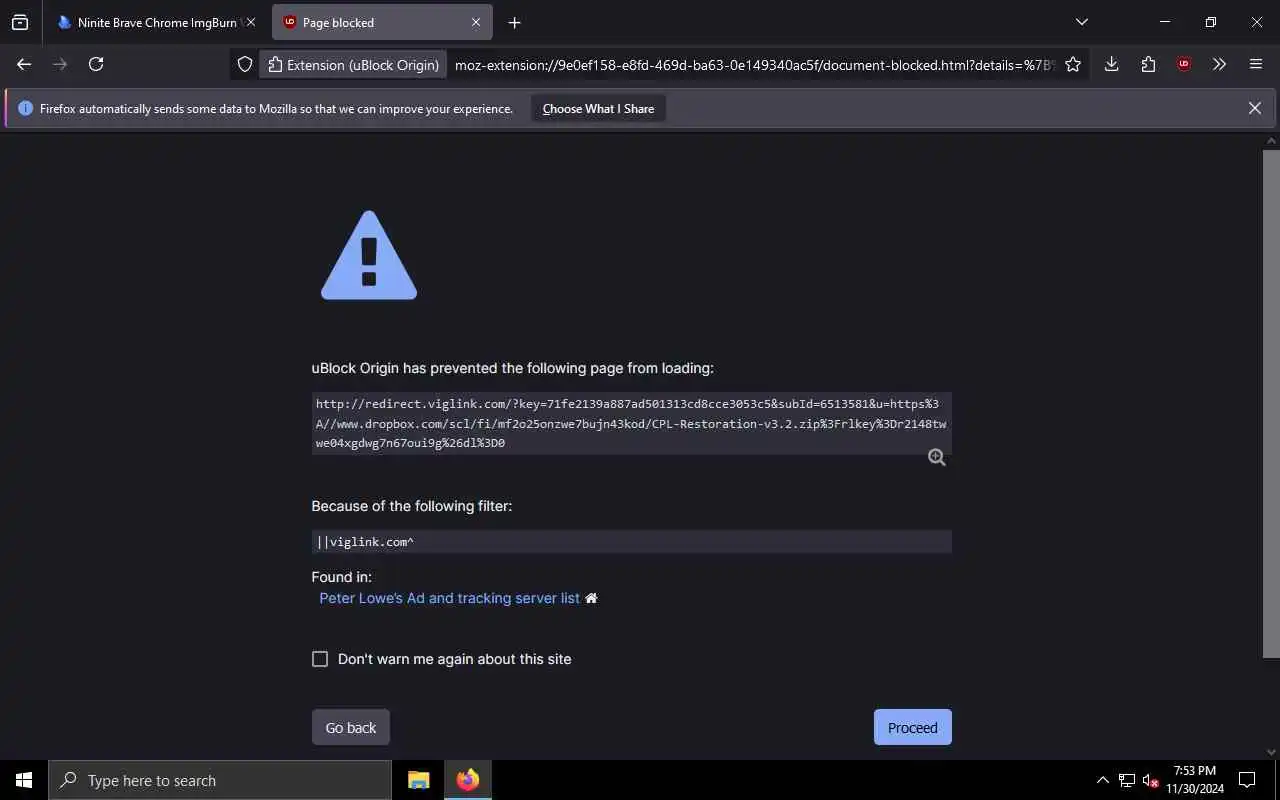This screenshot has height=800, width=1280.
Task: Click the Type here to search box
Action: [x=220, y=780]
